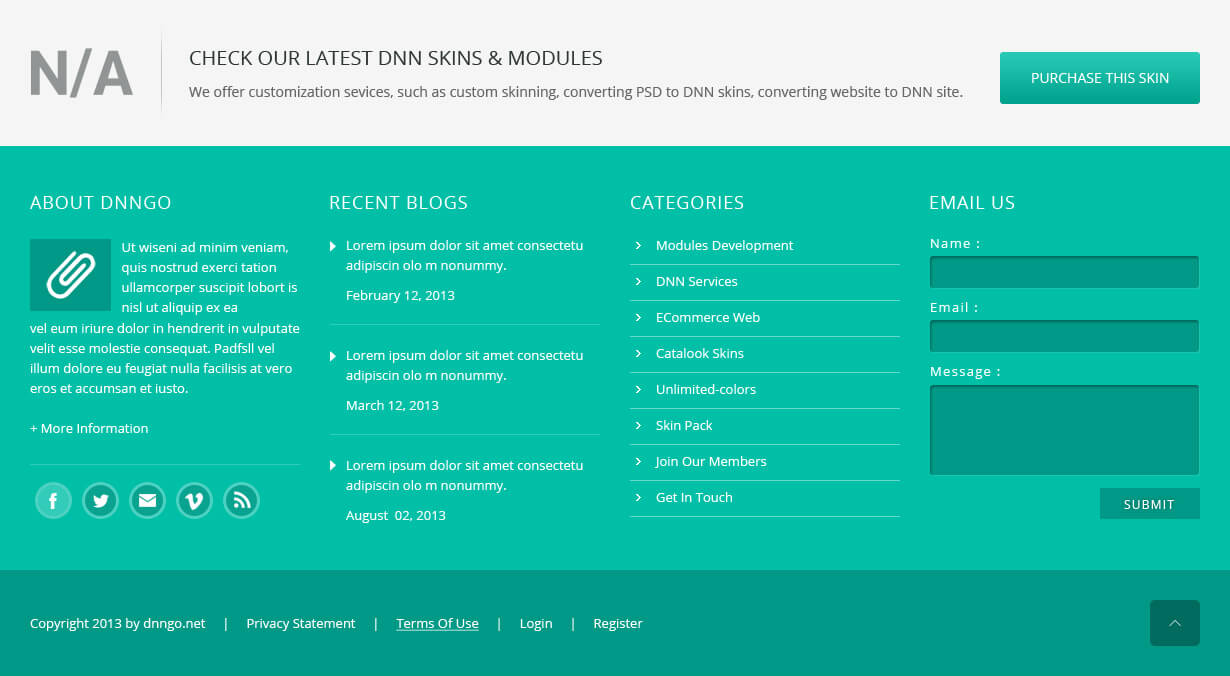
Task: Click the 'EMAIL US' heading
Action: [972, 202]
